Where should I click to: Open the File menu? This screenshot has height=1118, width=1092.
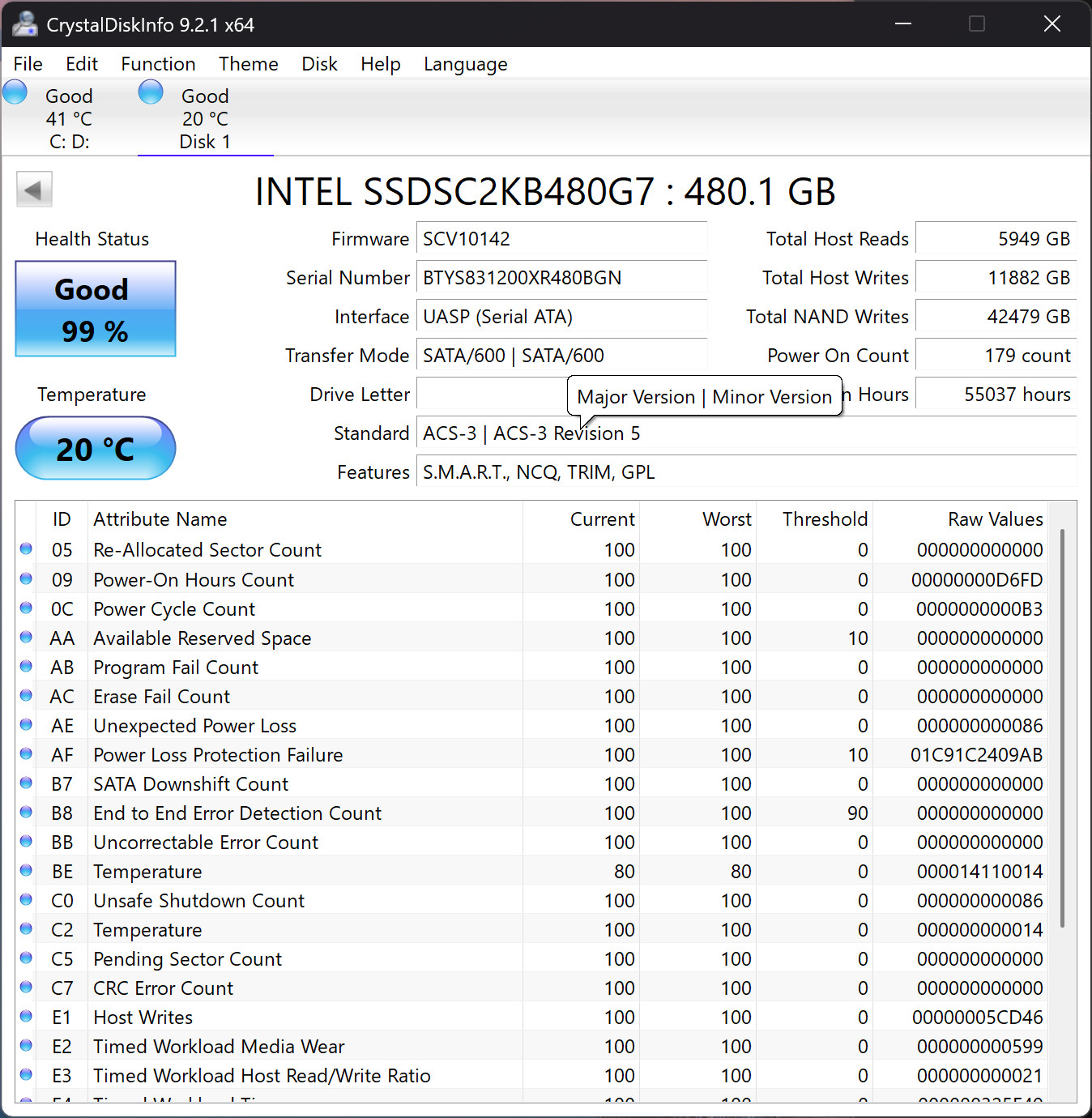click(x=28, y=64)
